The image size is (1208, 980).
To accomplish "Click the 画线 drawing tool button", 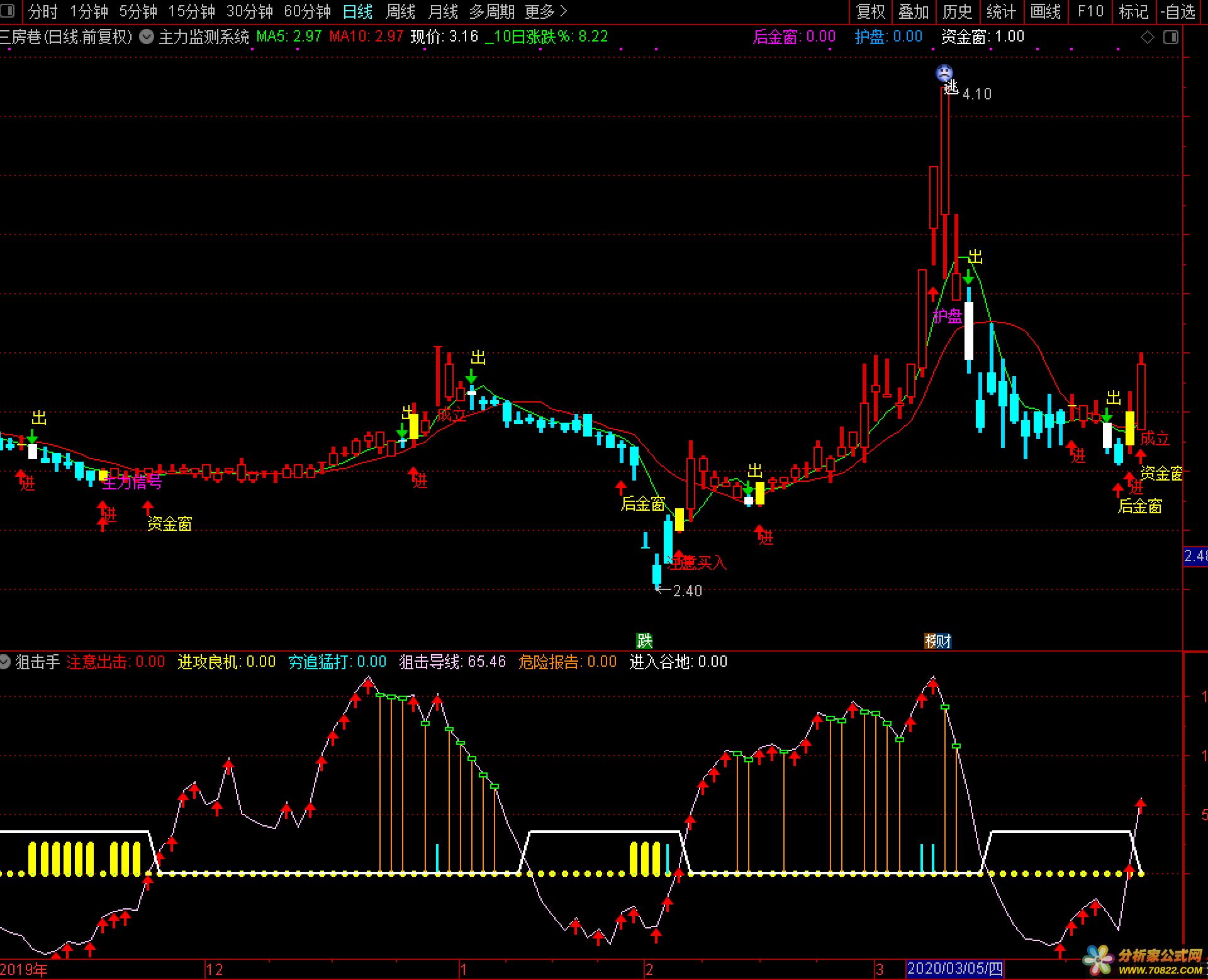I will [x=1046, y=11].
